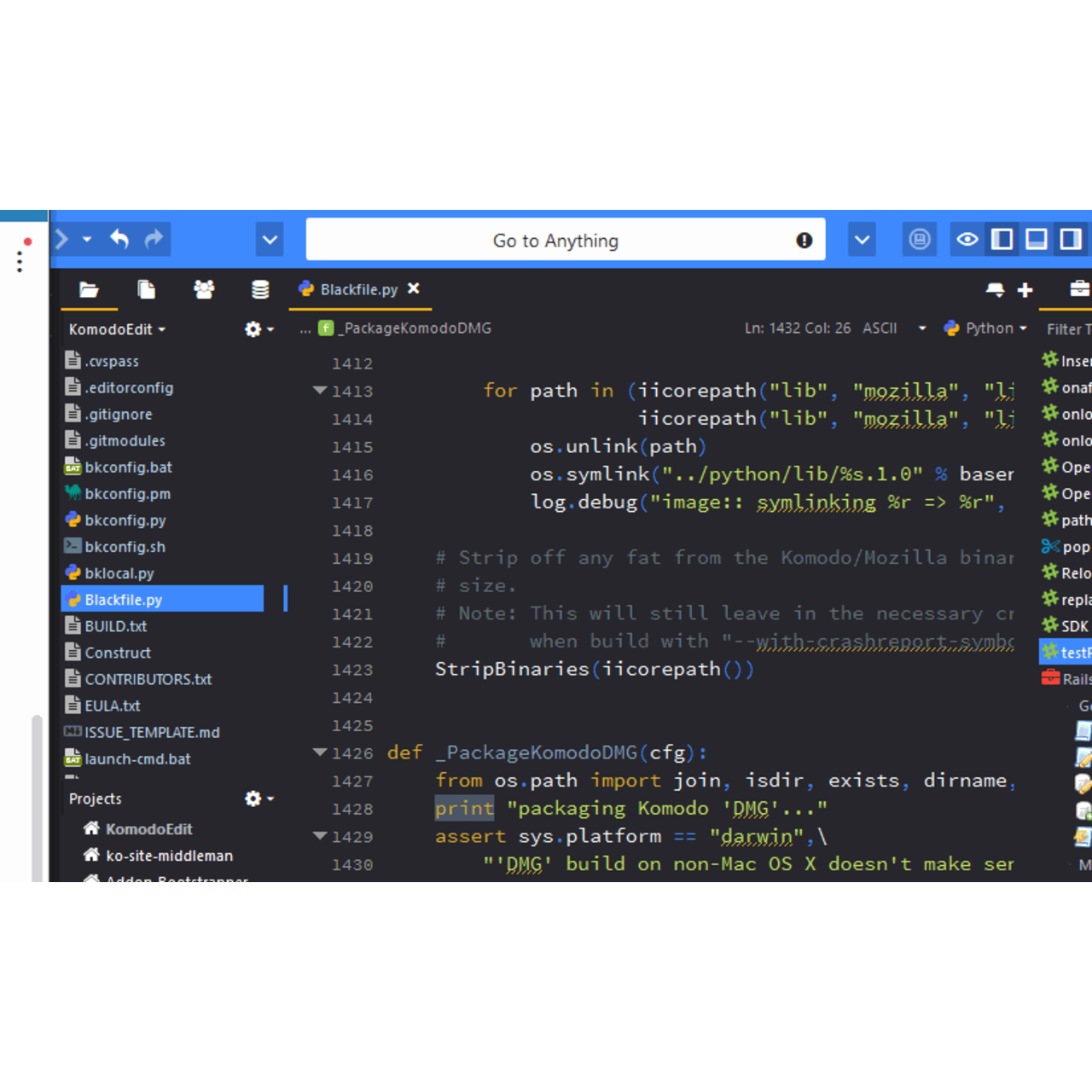
Task: Open the Places folder sidebar tab
Action: coord(89,290)
